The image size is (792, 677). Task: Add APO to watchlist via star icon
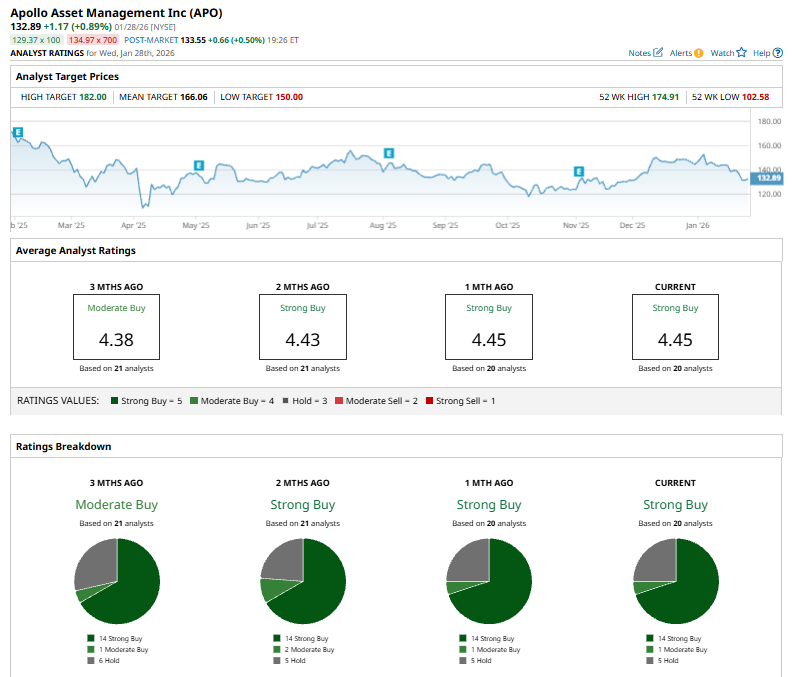coord(742,53)
